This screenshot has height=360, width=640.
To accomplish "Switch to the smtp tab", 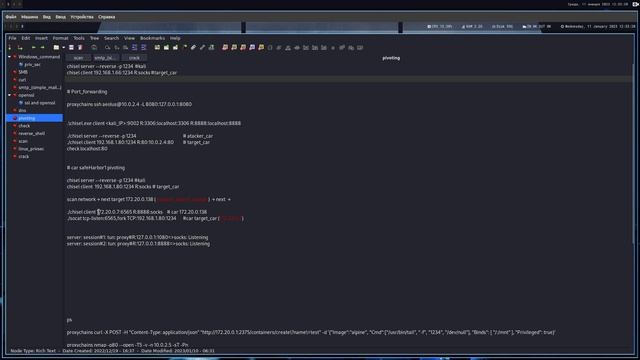I will point(106,58).
